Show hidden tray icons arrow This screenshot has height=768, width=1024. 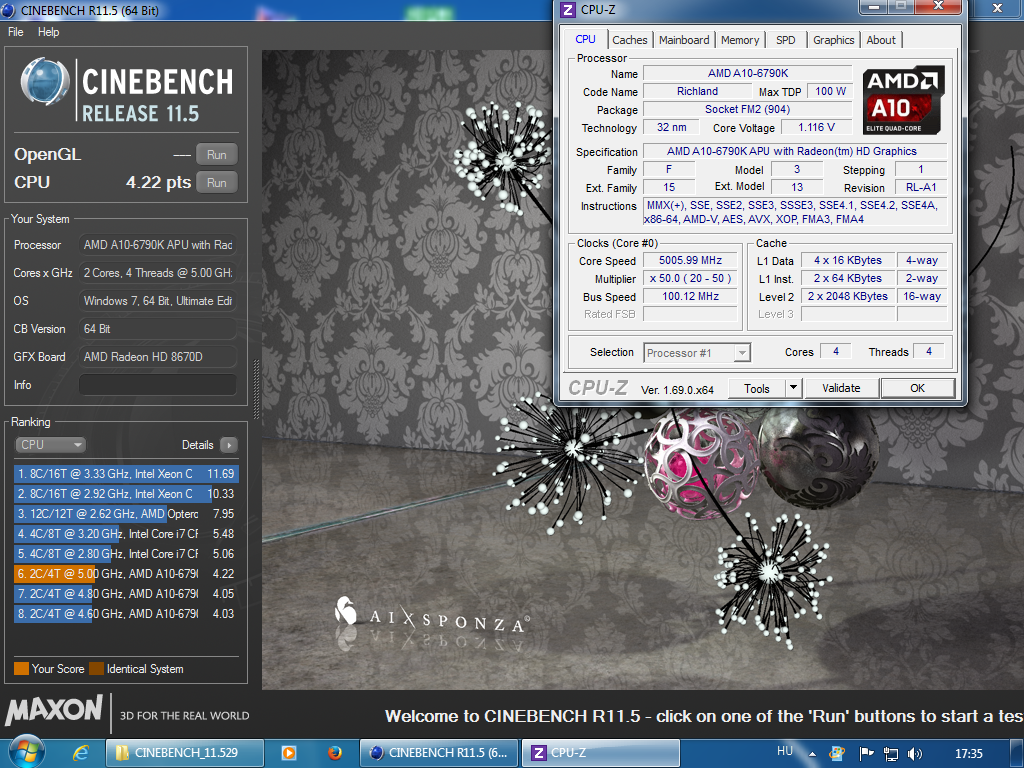click(x=812, y=754)
